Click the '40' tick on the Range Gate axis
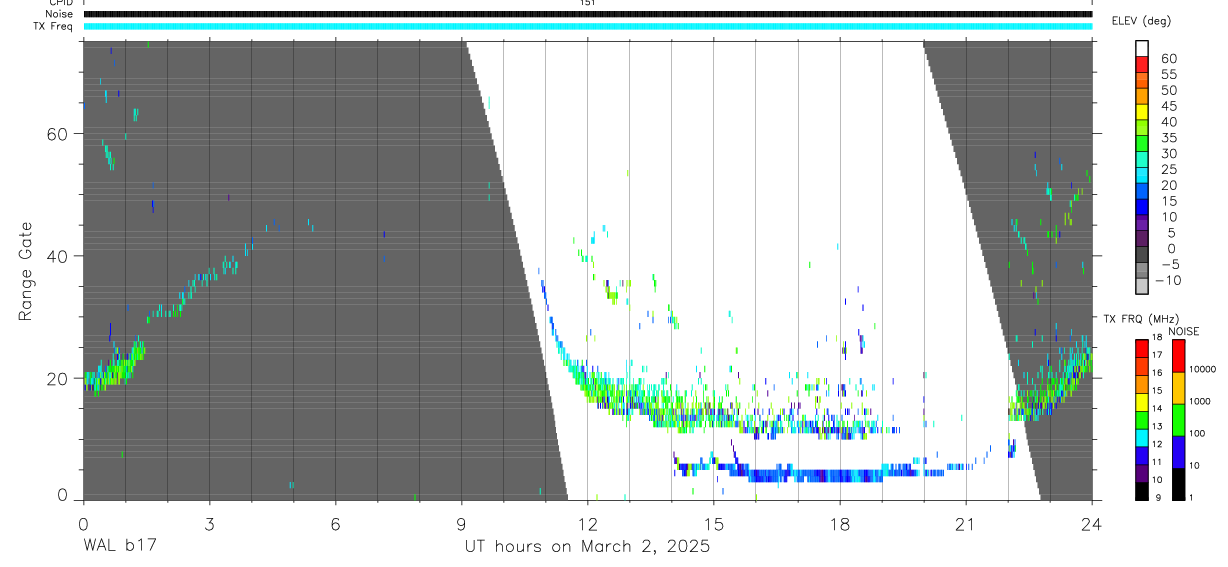The image size is (1228, 567). click(57, 256)
